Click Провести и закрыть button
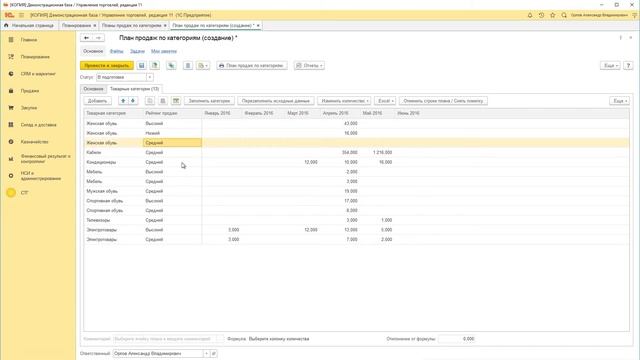This screenshot has width=640, height=360. pyautogui.click(x=107, y=65)
